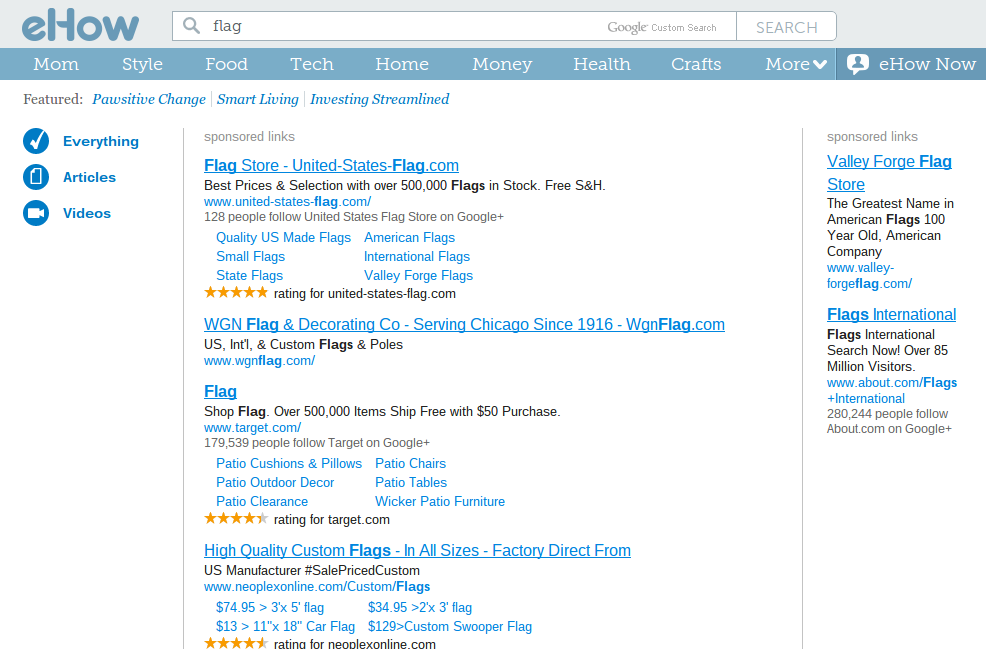
Task: Click the document icon beside Articles
Action: pos(36,177)
